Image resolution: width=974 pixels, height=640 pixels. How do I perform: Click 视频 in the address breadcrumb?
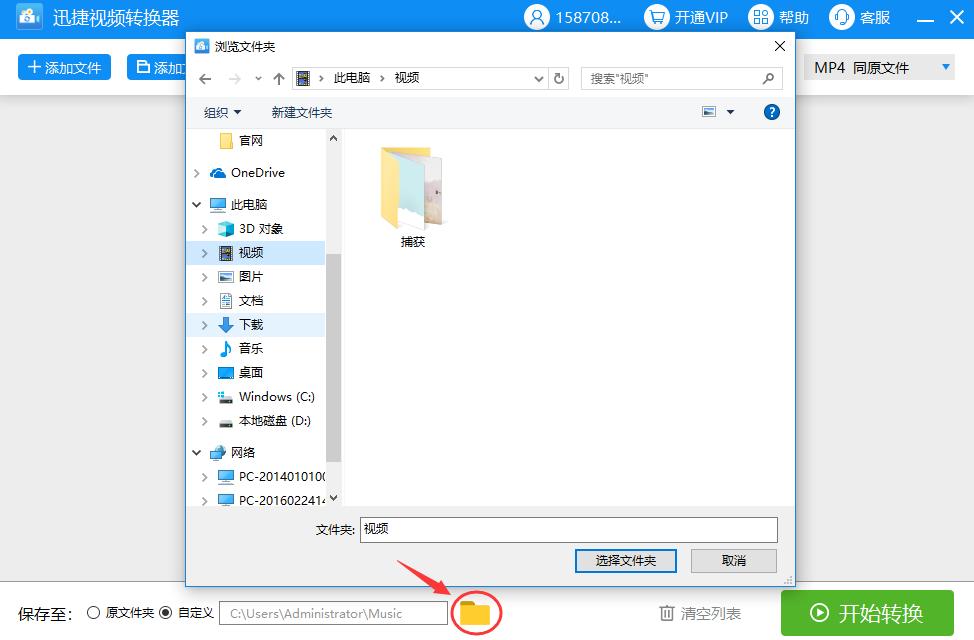tap(407, 78)
